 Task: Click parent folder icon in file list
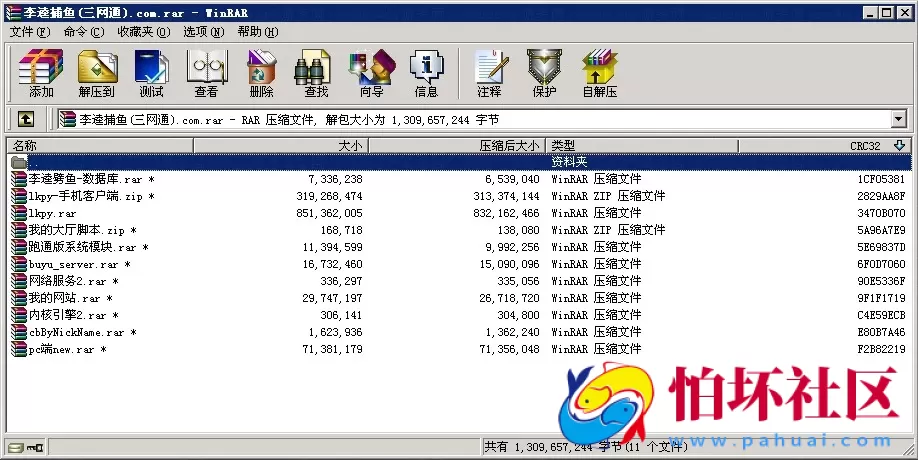[19, 162]
